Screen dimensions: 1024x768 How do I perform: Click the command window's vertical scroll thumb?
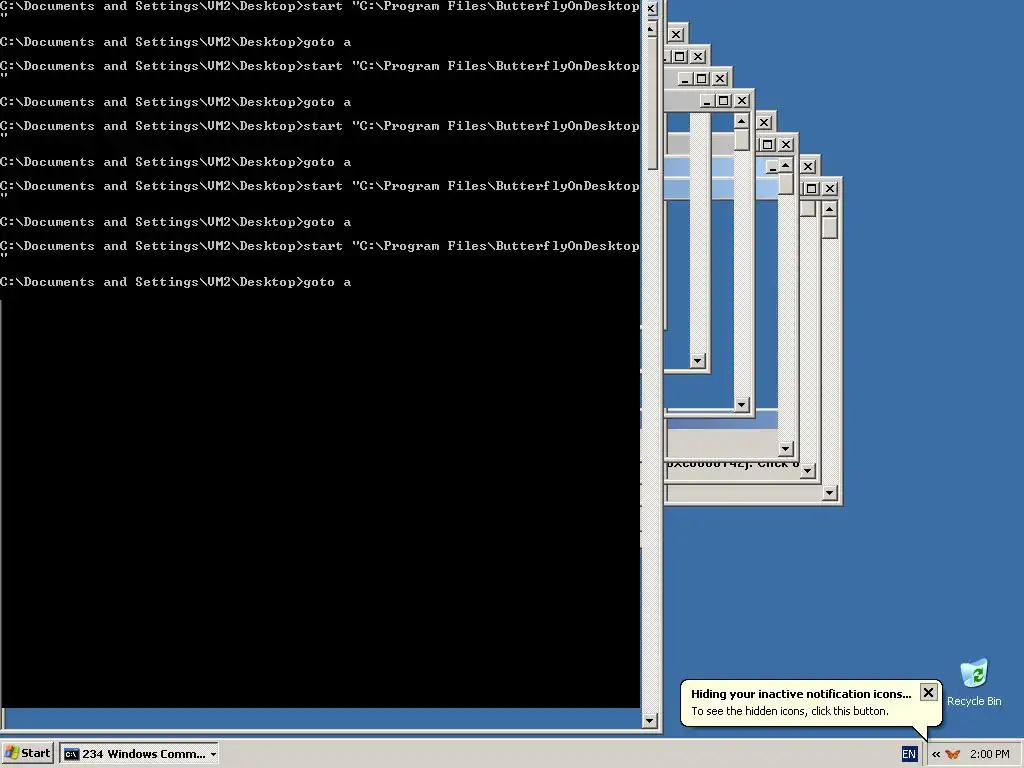point(652,103)
